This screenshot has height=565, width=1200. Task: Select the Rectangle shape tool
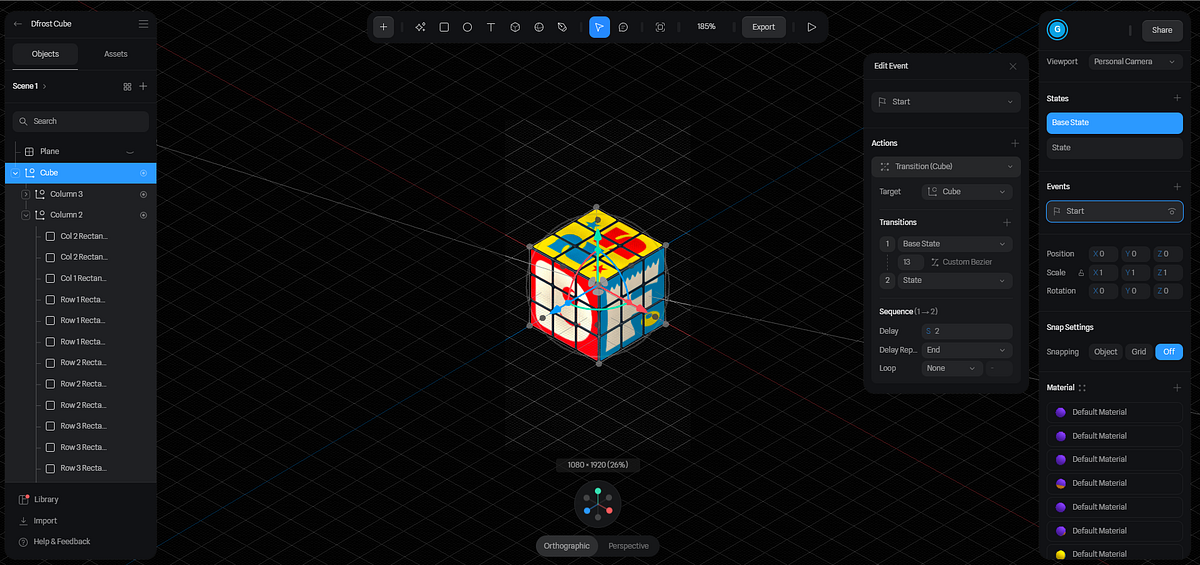444,27
